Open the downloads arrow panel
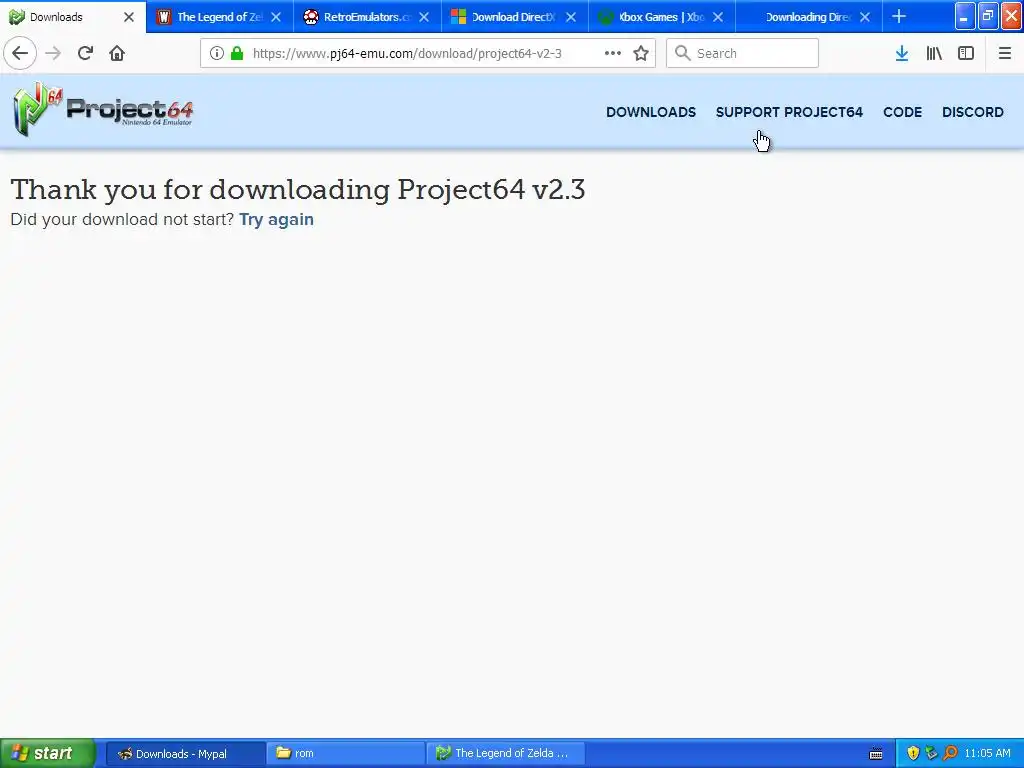 (x=902, y=53)
